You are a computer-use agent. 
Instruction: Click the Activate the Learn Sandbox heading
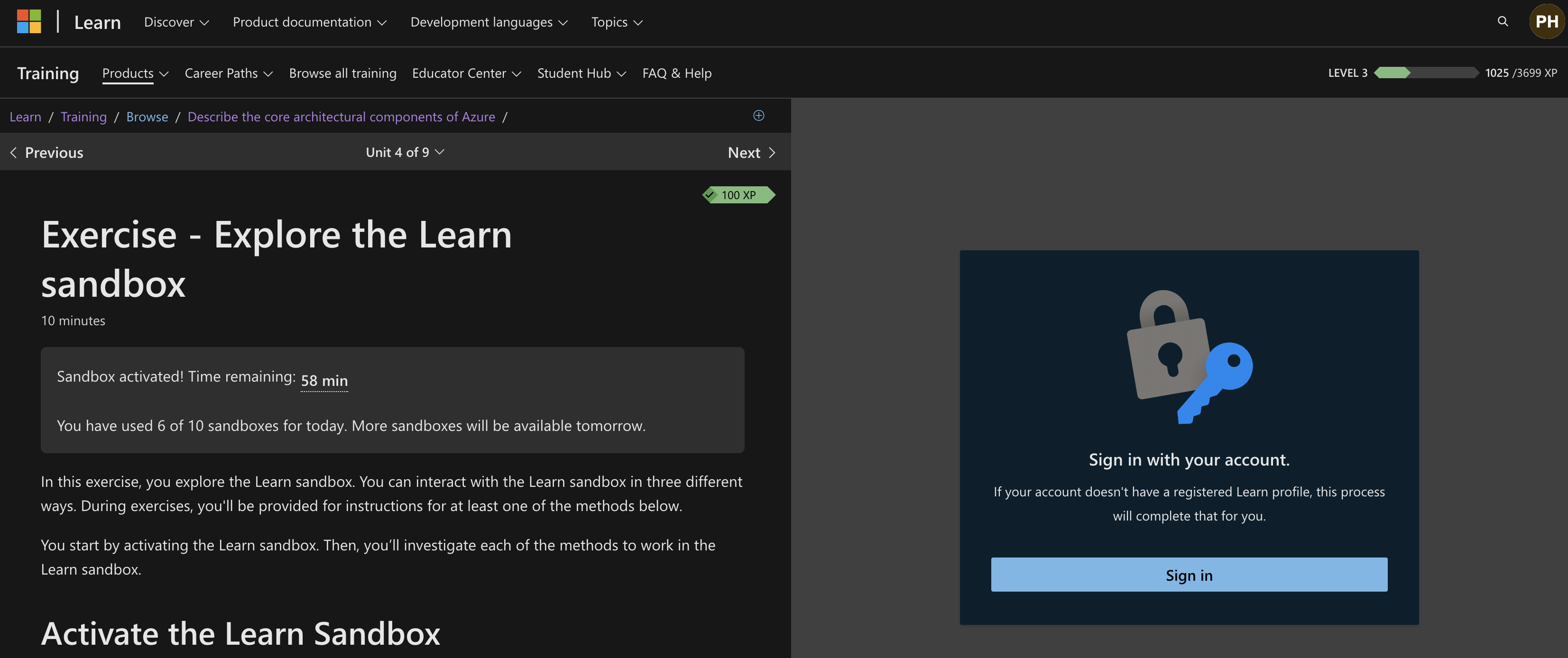(240, 633)
